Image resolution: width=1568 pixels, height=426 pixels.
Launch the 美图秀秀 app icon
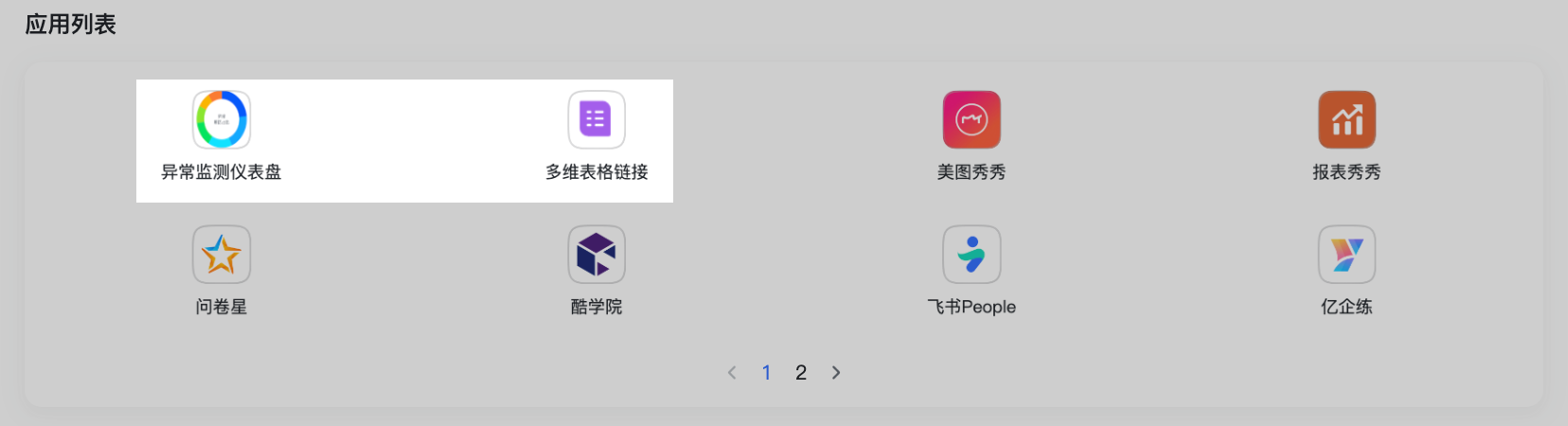pos(971,120)
